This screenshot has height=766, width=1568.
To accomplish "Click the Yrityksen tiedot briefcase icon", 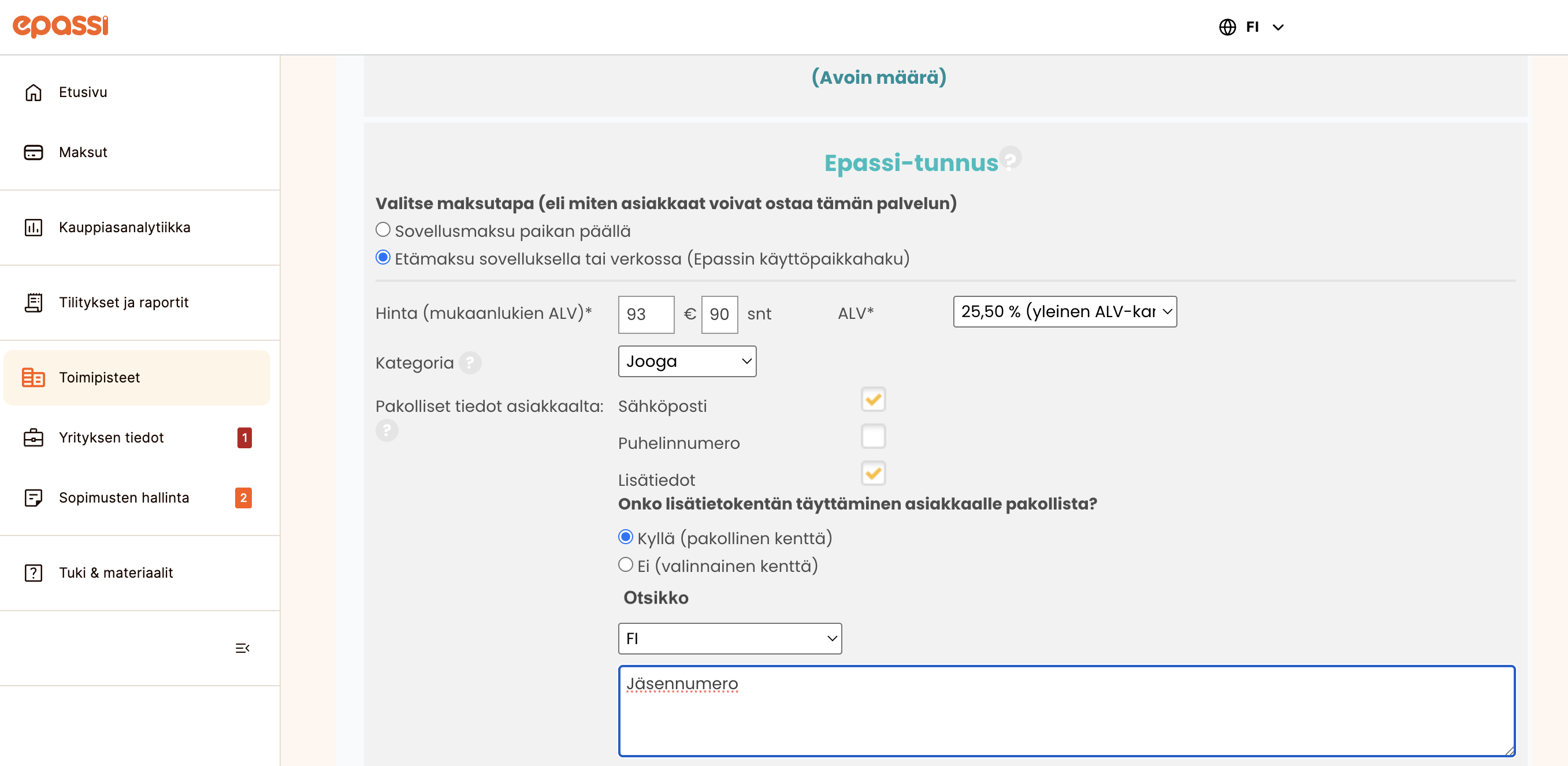I will [34, 437].
